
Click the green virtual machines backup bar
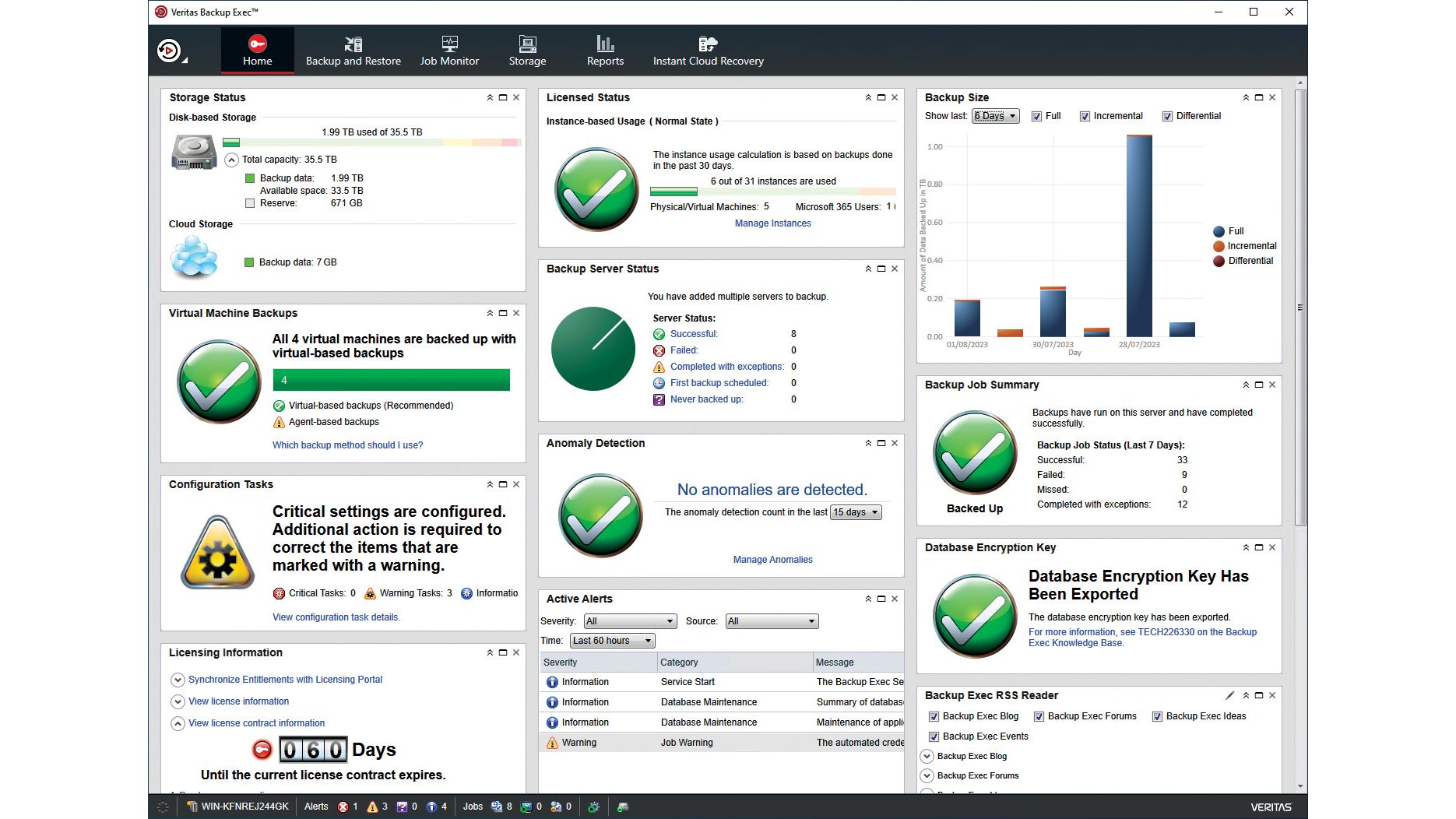pos(392,380)
